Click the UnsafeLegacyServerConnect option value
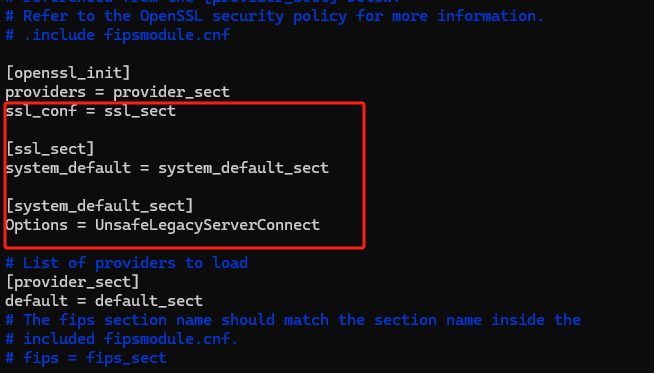Screen dimensions: 654x373 pos(207,225)
